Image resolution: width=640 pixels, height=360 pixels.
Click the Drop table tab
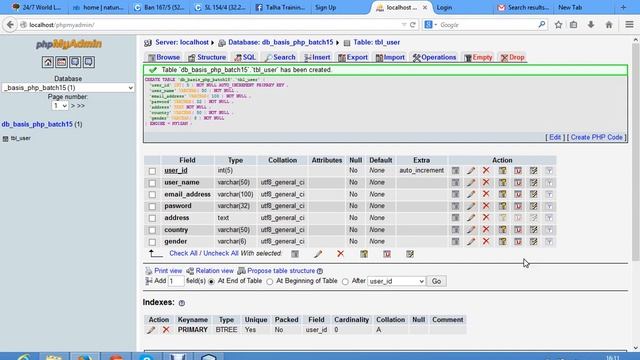tap(513, 58)
